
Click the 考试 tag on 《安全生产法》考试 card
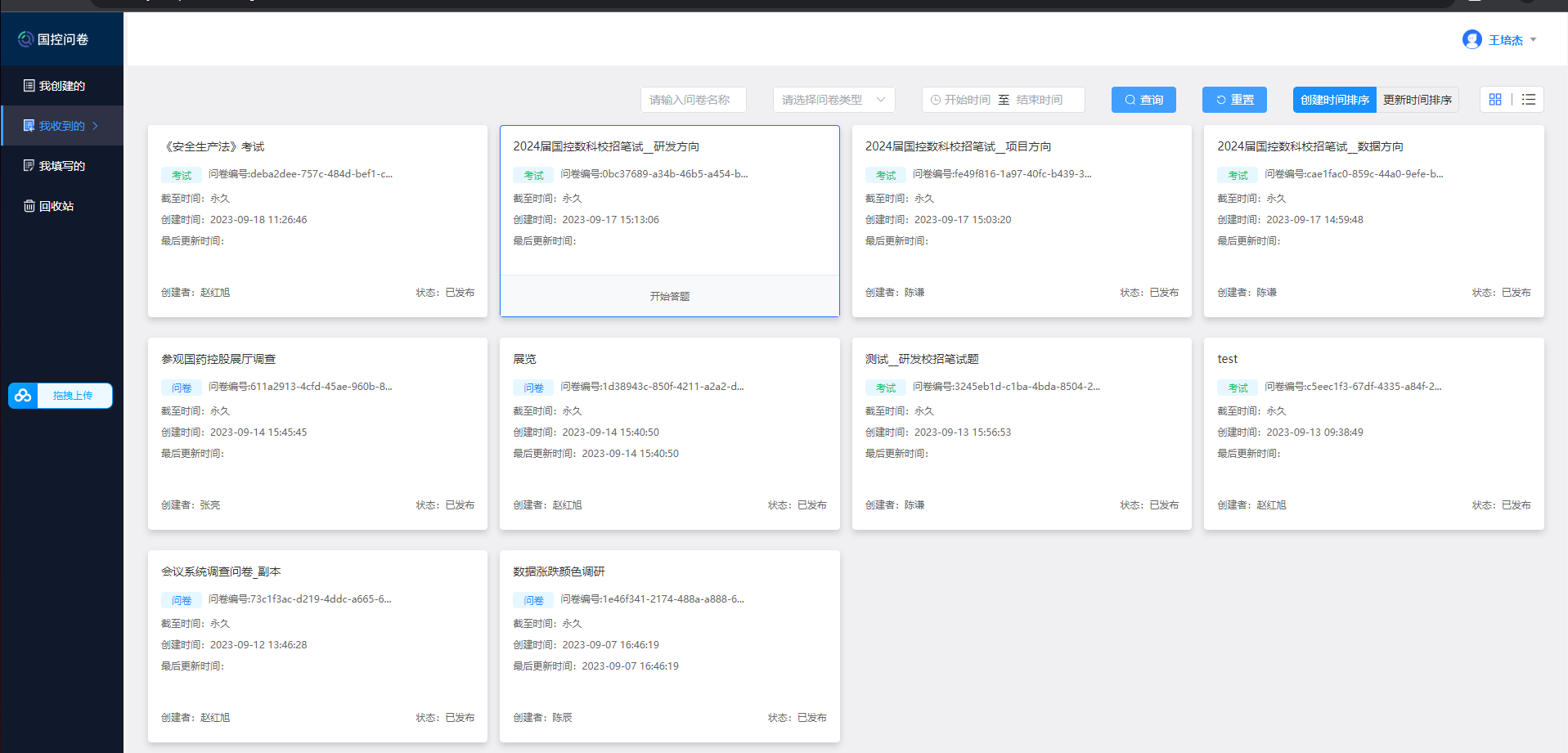coord(182,175)
